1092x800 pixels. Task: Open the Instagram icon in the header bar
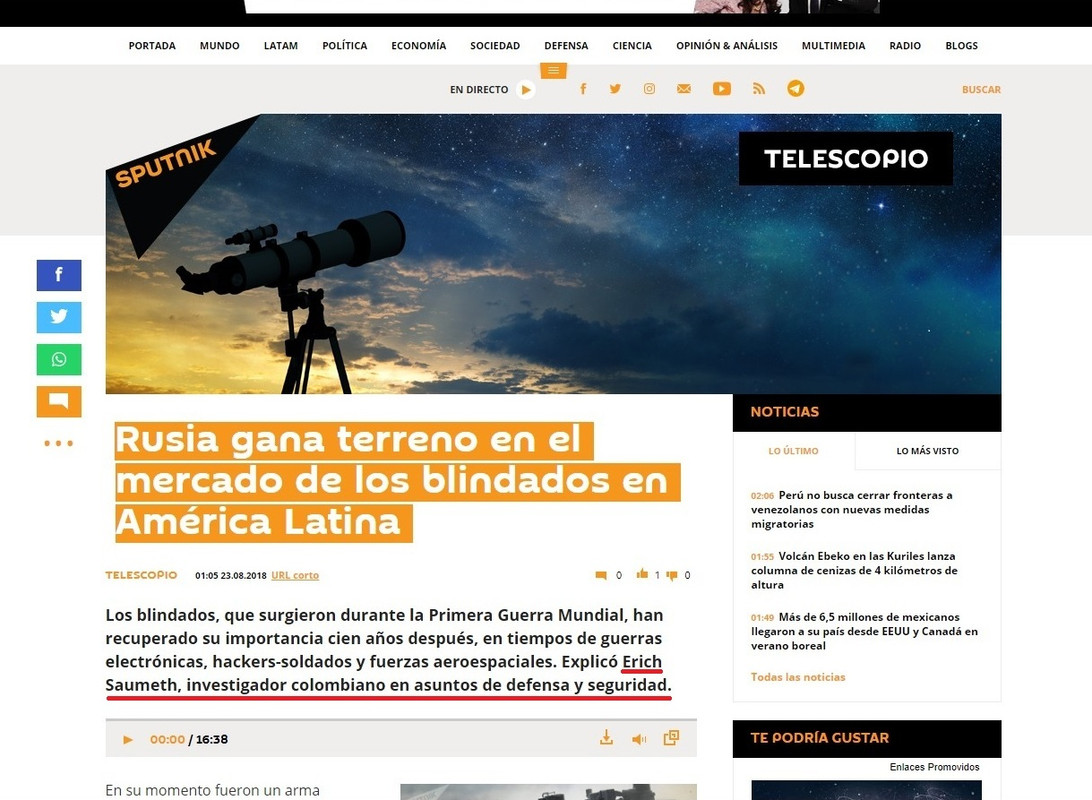click(x=649, y=88)
